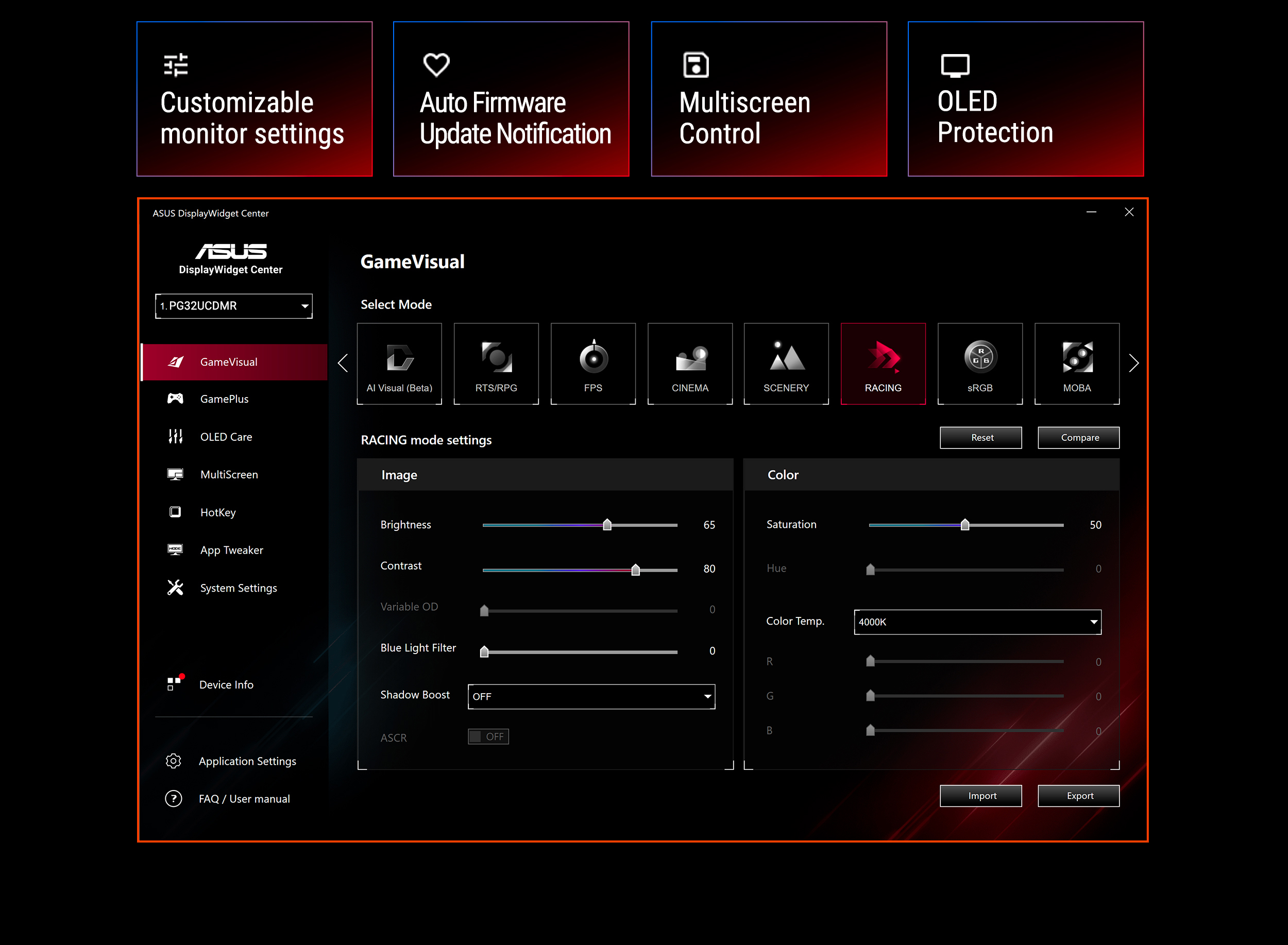Viewport: 1288px width, 945px height.
Task: Click the OLED Care sliders icon
Action: pyautogui.click(x=175, y=437)
